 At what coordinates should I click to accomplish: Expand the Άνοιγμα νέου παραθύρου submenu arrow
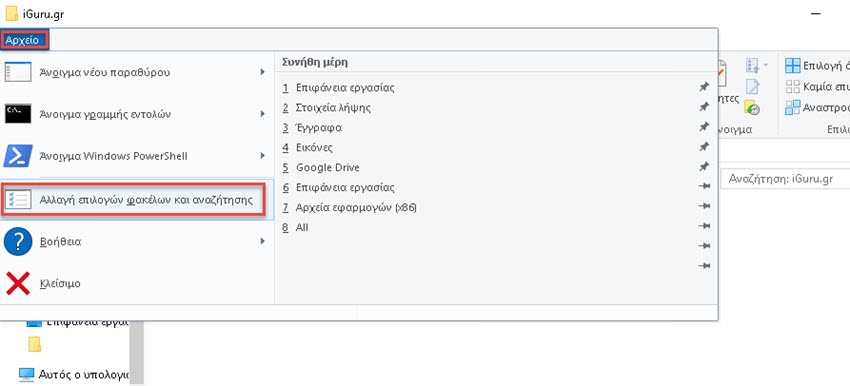(x=262, y=72)
